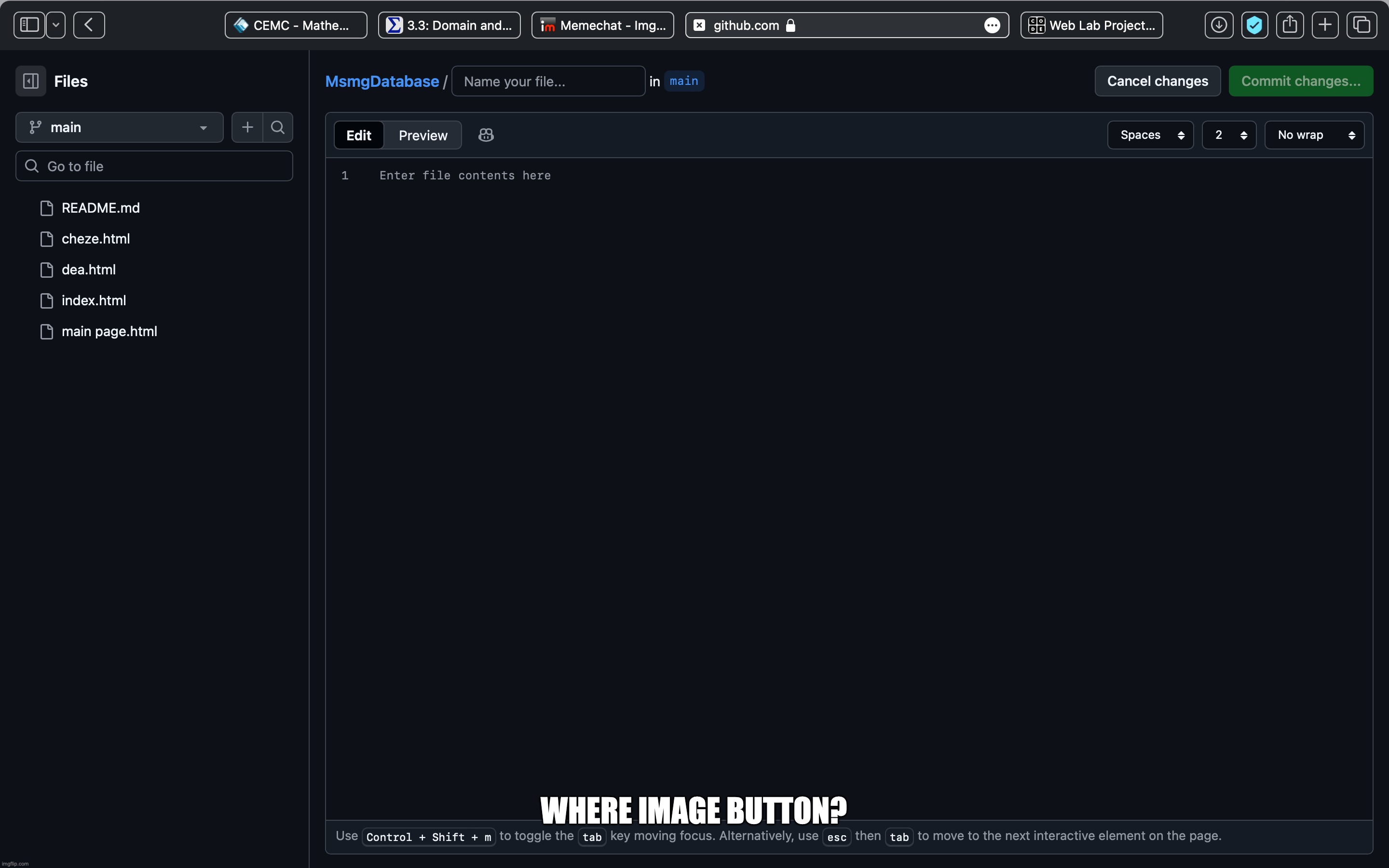Screen dimensions: 1389x868
Task: Collapse the Files side panel
Action: (30, 81)
